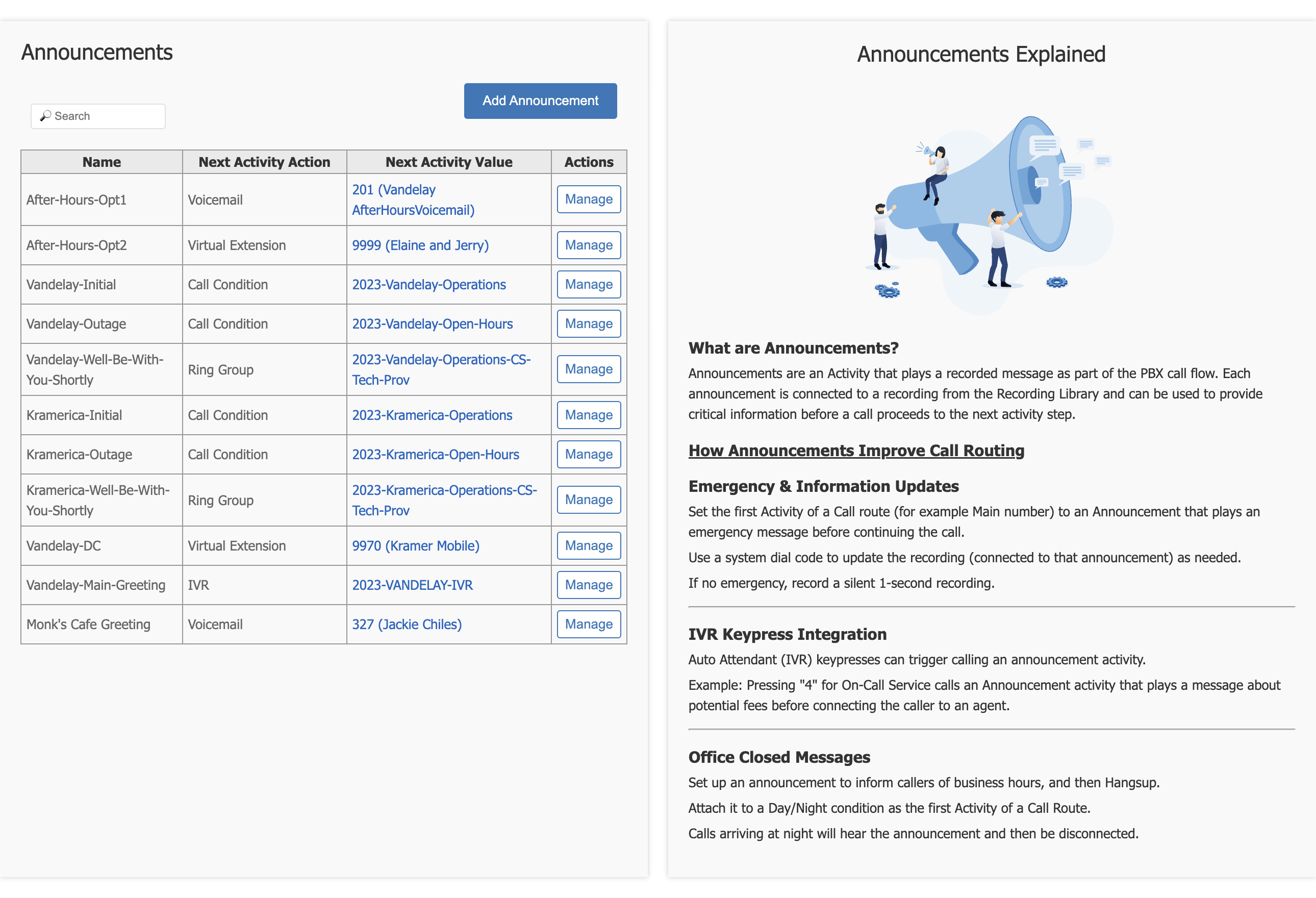Open the 2023-Vandelay-Open-Hours link
1316x898 pixels.
coord(432,323)
